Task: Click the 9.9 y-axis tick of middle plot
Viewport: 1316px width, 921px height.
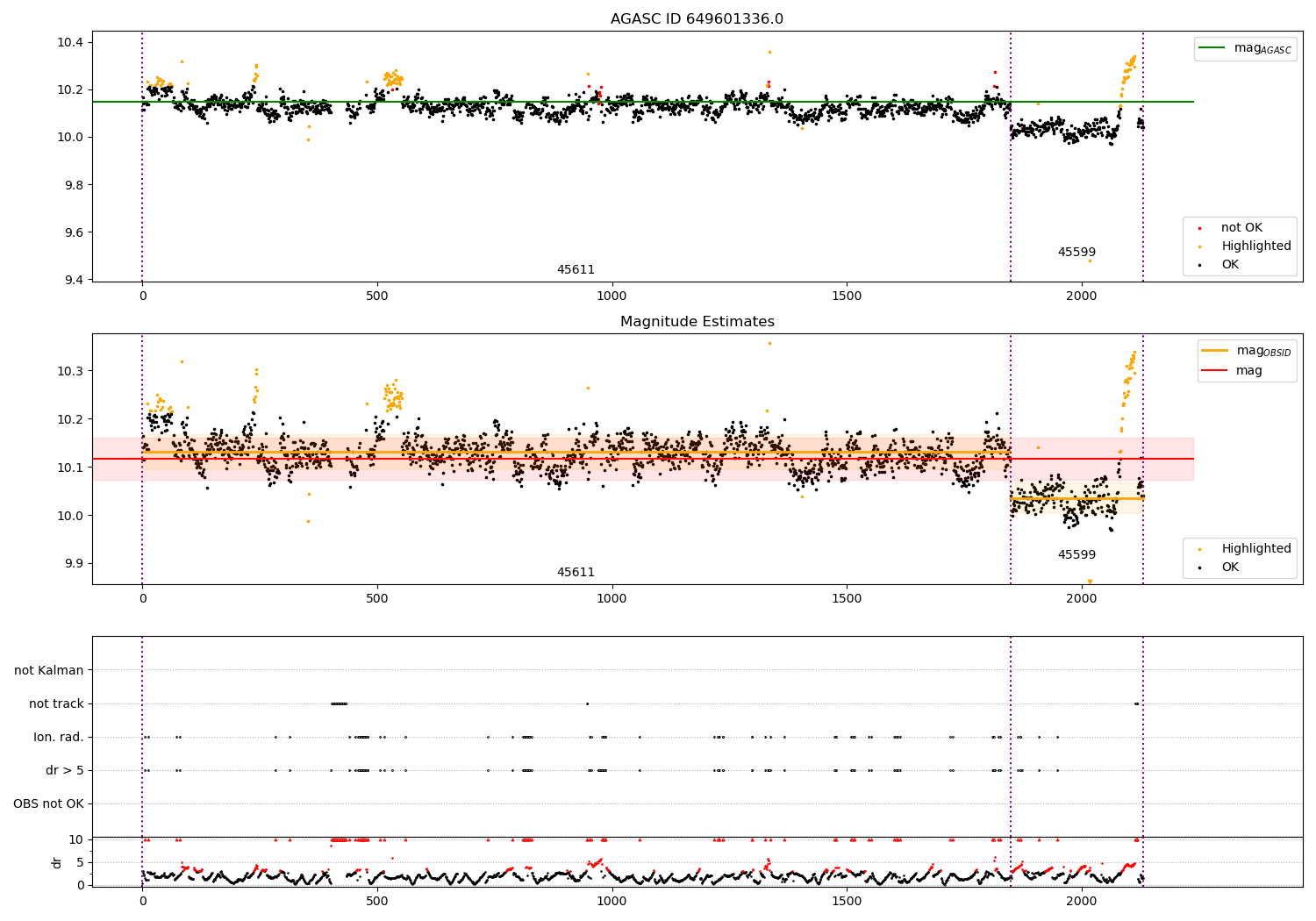Action: [x=74, y=564]
